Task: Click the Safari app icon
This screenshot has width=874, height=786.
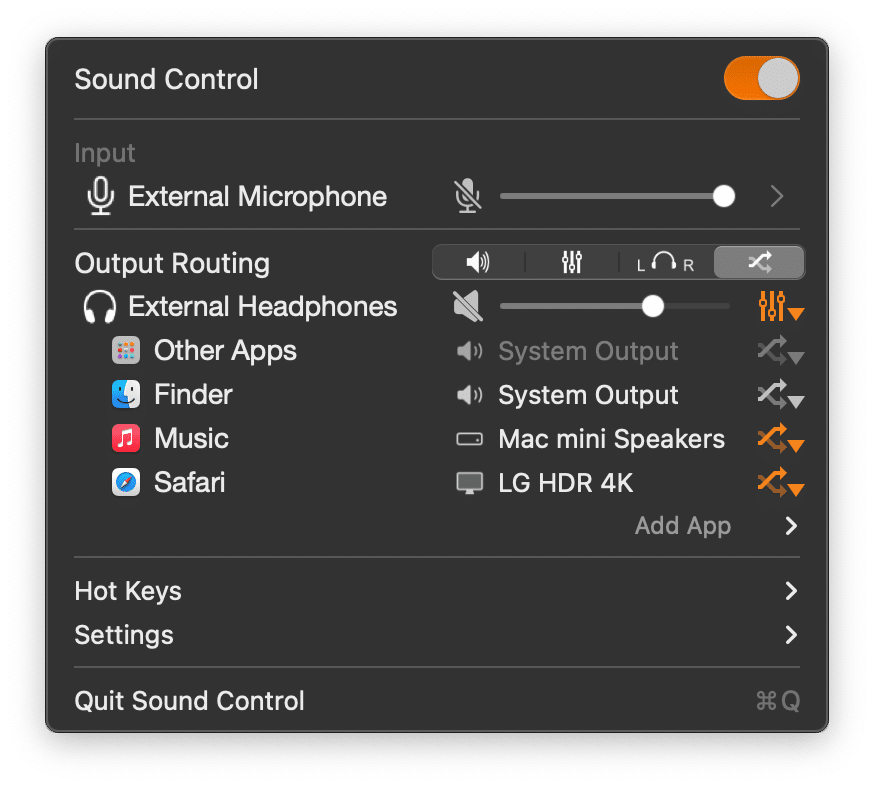Action: (x=126, y=482)
